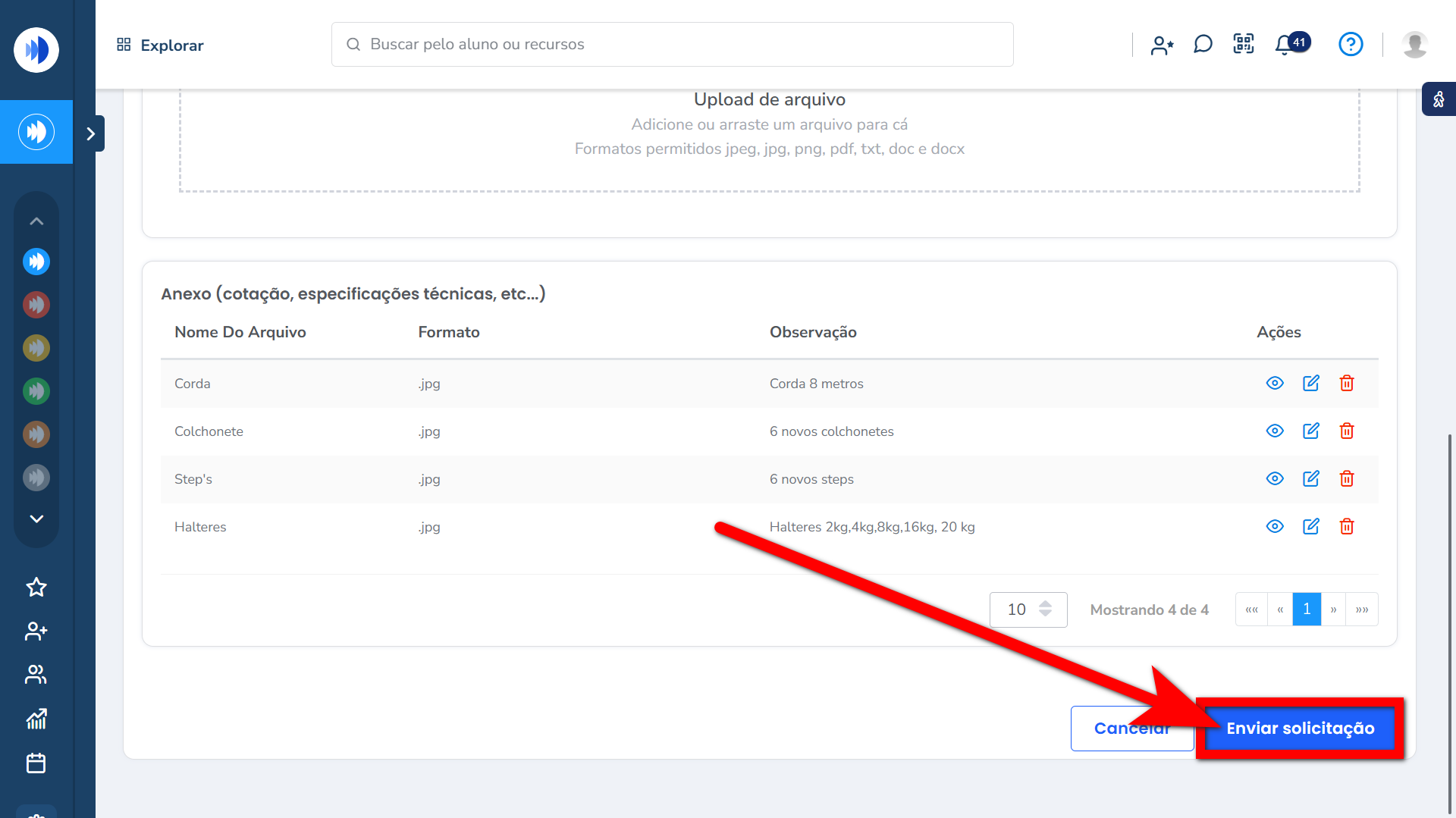This screenshot has height=818, width=1456.
Task: View the Step's attachment with eye icon
Action: click(x=1275, y=478)
